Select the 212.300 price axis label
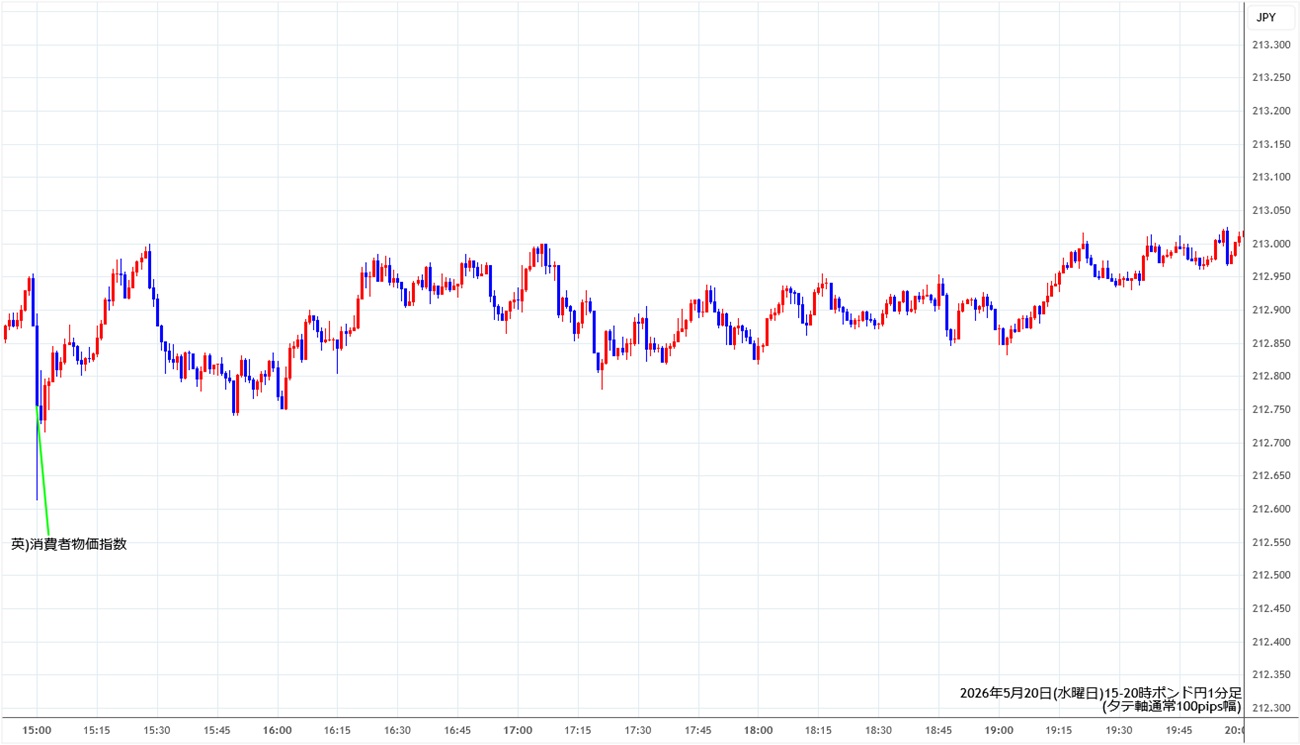Image resolution: width=1300 pixels, height=745 pixels. pyautogui.click(x=1269, y=708)
